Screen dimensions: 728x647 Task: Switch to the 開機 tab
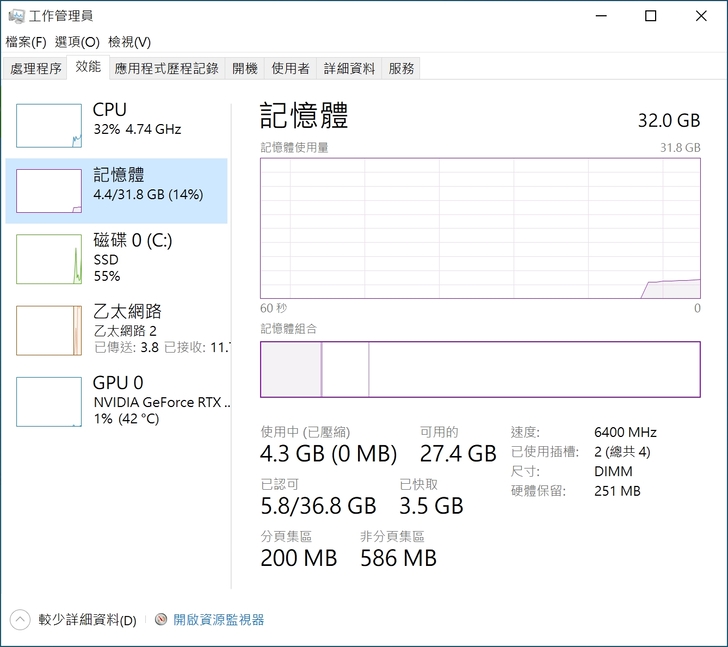[x=244, y=69]
